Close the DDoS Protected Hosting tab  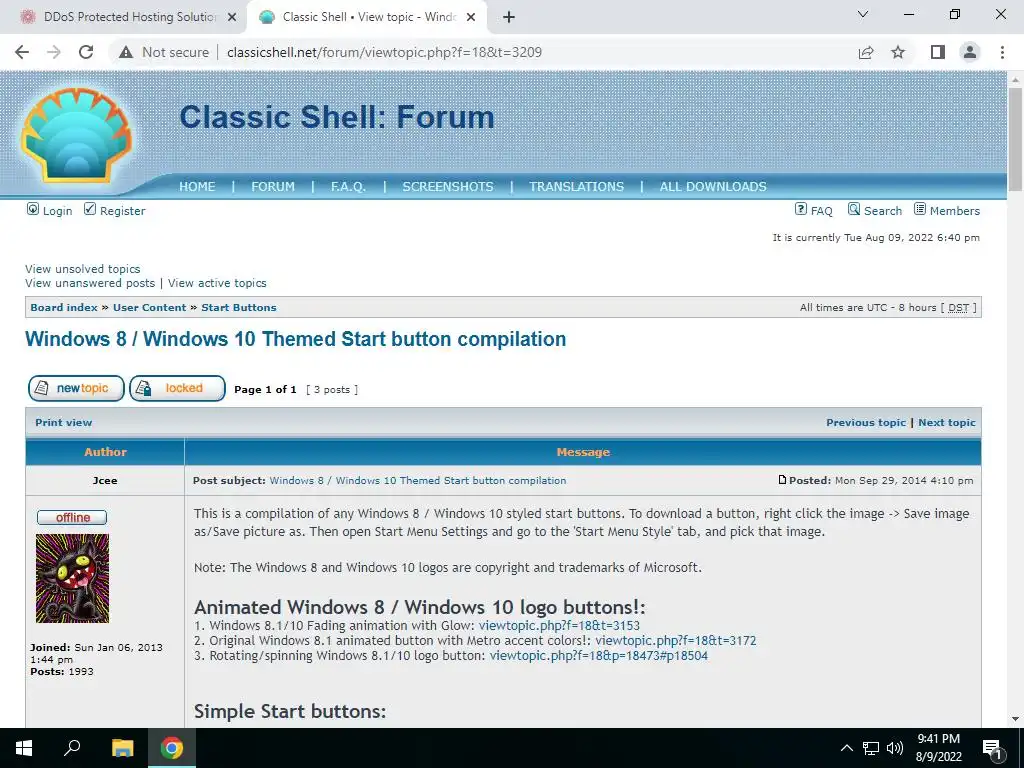click(232, 17)
